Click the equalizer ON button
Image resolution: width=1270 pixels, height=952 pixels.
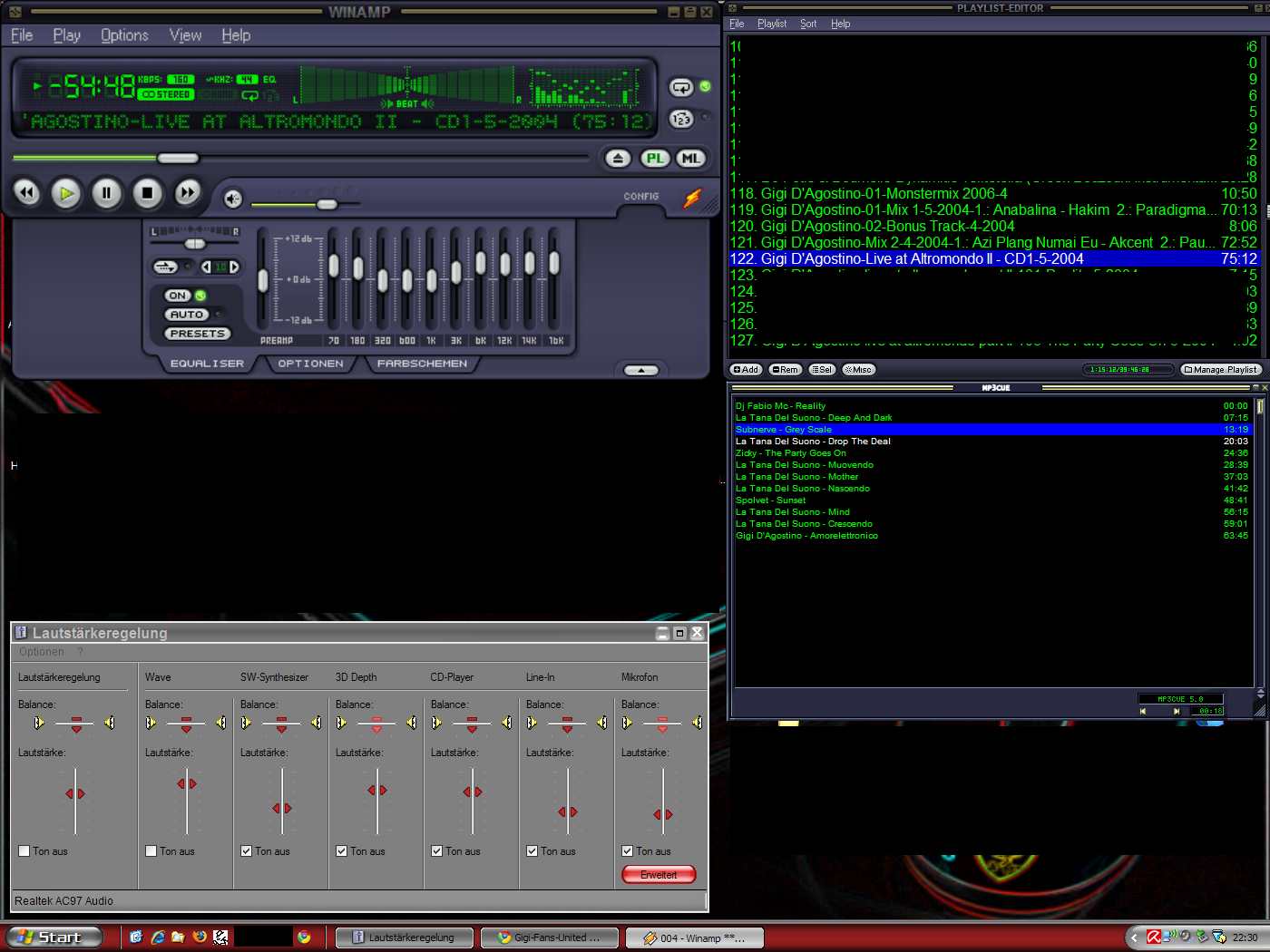point(178,296)
